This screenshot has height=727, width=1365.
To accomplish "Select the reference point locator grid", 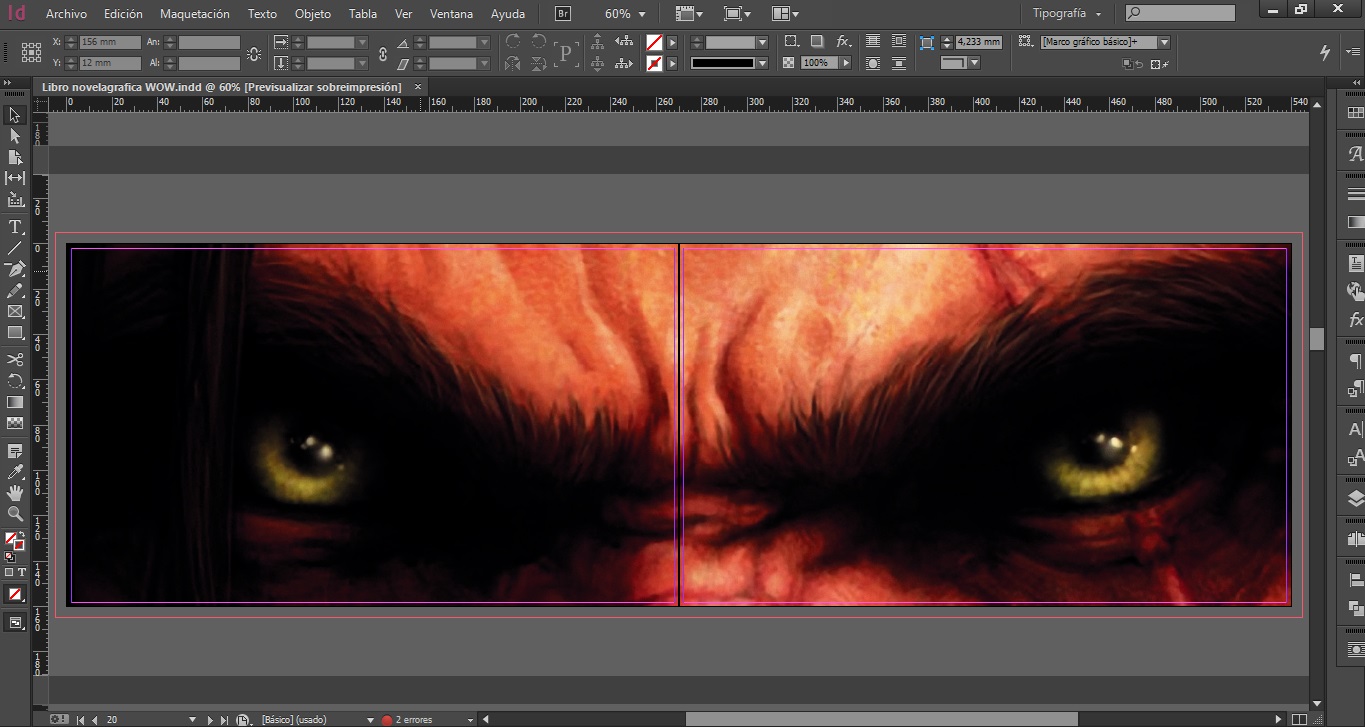I will 31,52.
